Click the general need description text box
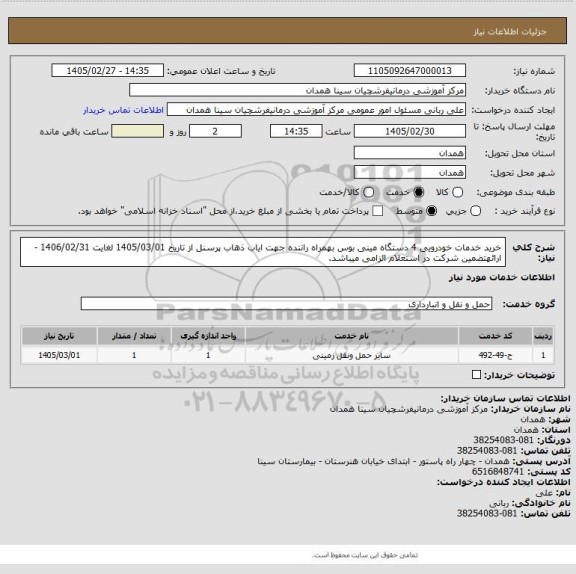 coord(263,252)
